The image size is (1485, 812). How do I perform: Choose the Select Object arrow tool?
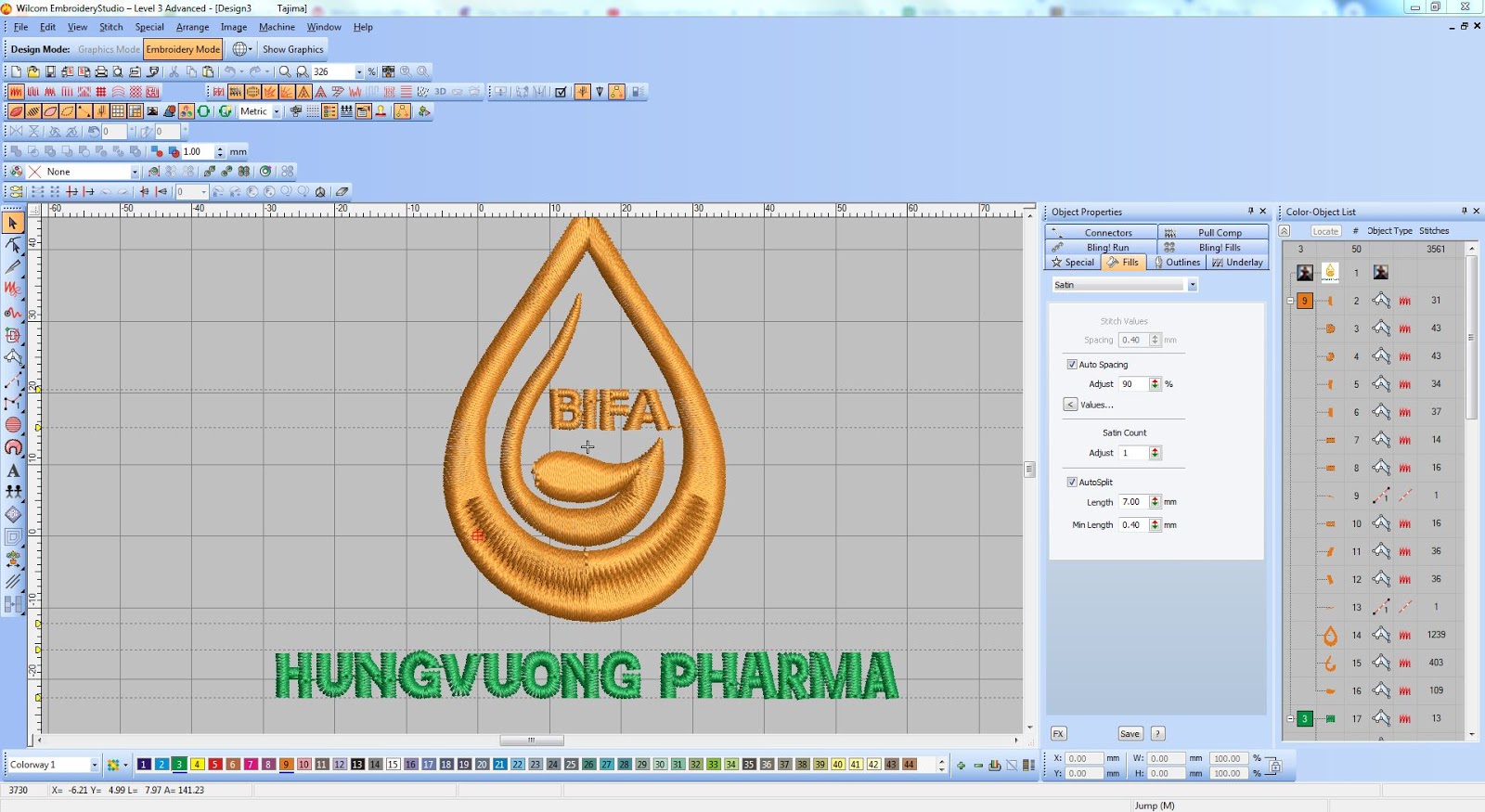(x=13, y=223)
